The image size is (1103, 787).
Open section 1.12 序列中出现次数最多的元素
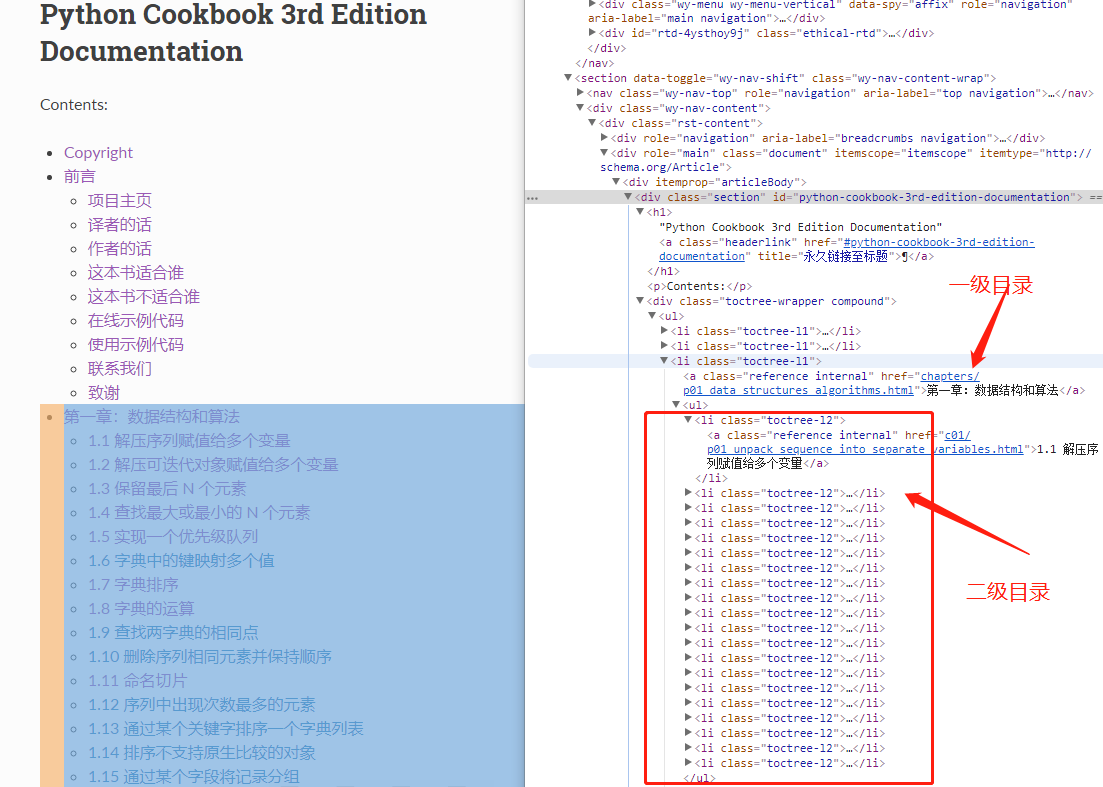(x=202, y=704)
